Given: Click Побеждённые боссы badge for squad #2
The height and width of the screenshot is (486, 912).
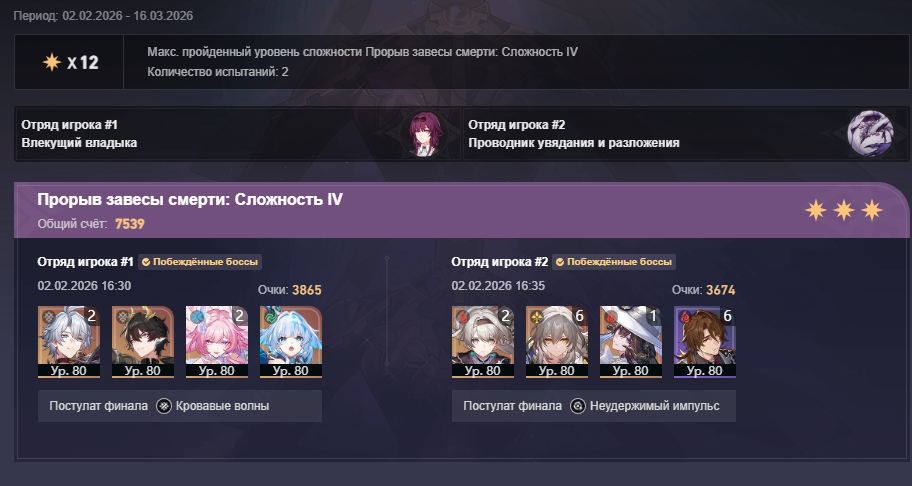Looking at the screenshot, I should tap(614, 262).
